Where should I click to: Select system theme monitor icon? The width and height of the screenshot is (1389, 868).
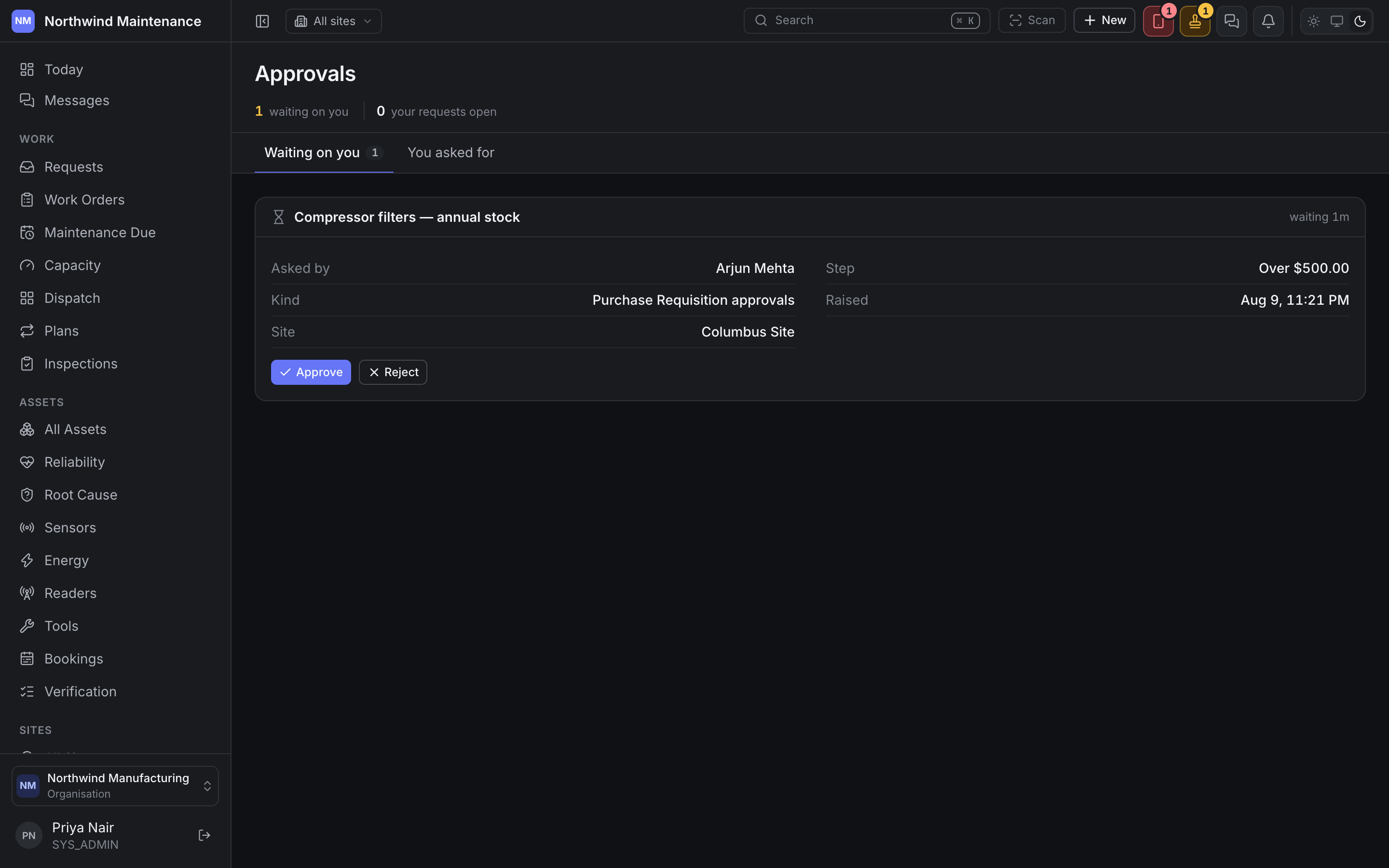click(1337, 21)
